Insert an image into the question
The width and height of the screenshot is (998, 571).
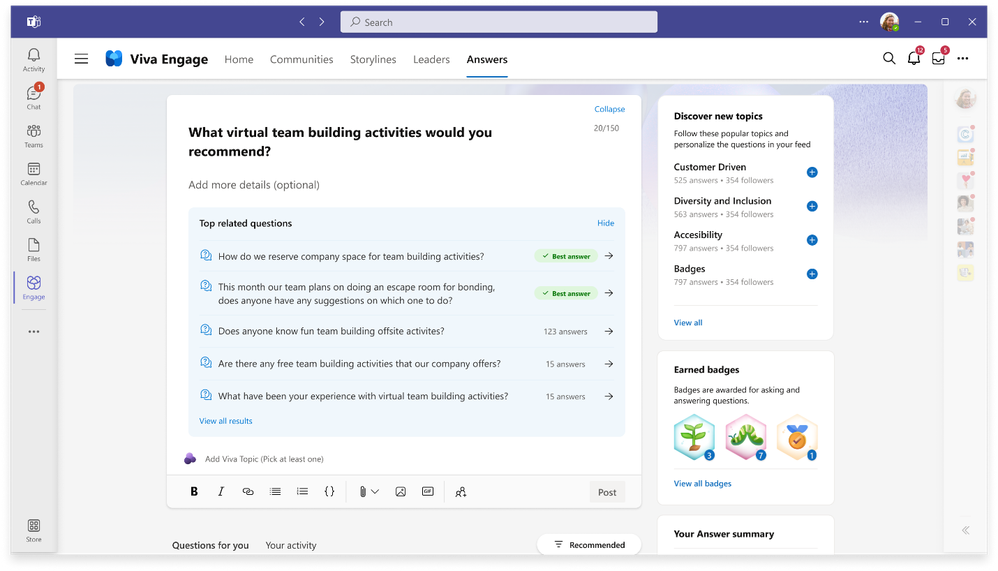400,491
